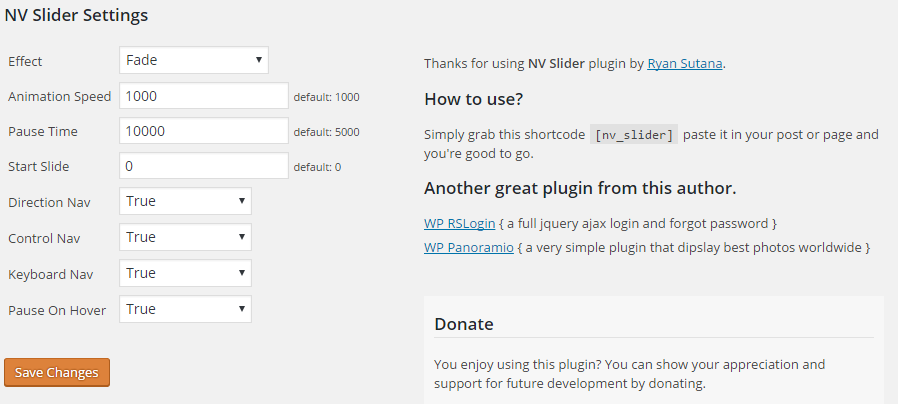Click the [nv_slider] shortcode text
The width and height of the screenshot is (898, 404).
(x=634, y=135)
